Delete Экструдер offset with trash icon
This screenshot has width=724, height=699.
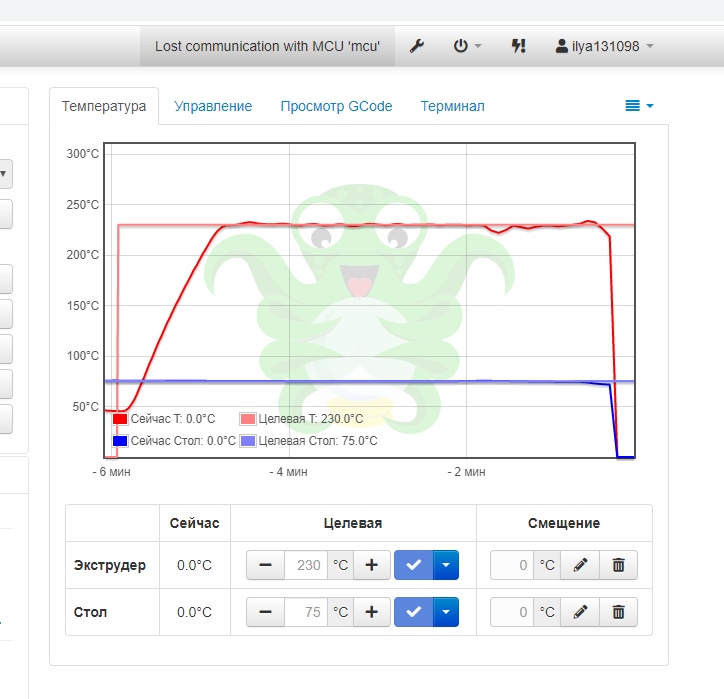pos(618,565)
